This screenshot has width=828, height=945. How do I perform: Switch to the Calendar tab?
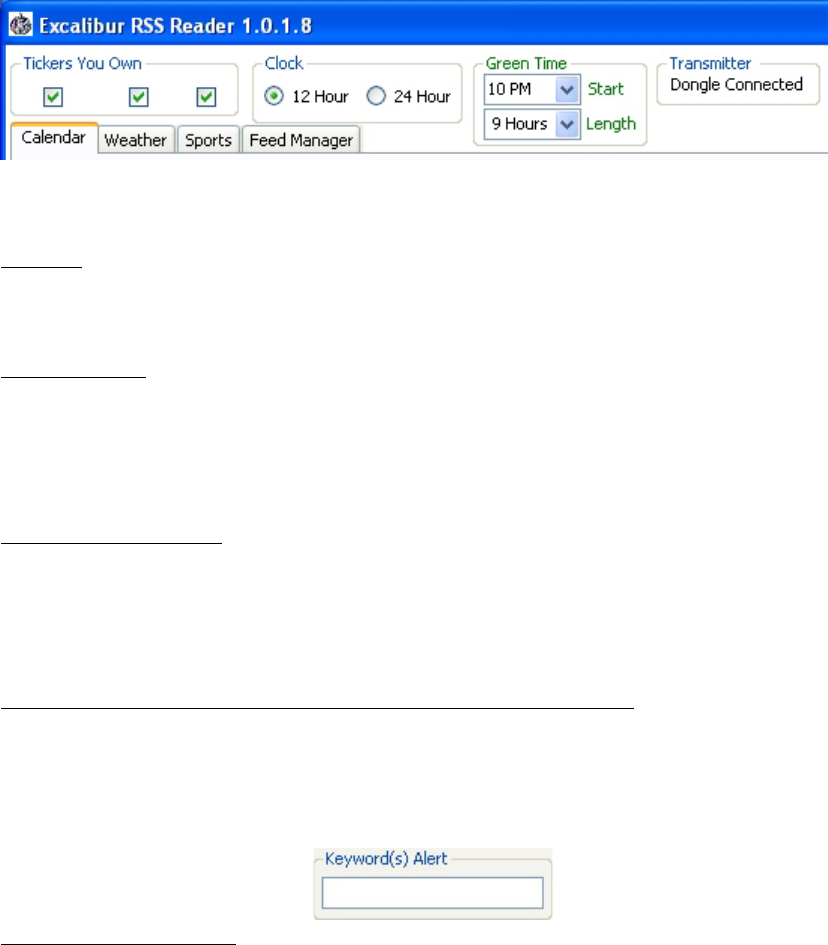pyautogui.click(x=54, y=138)
